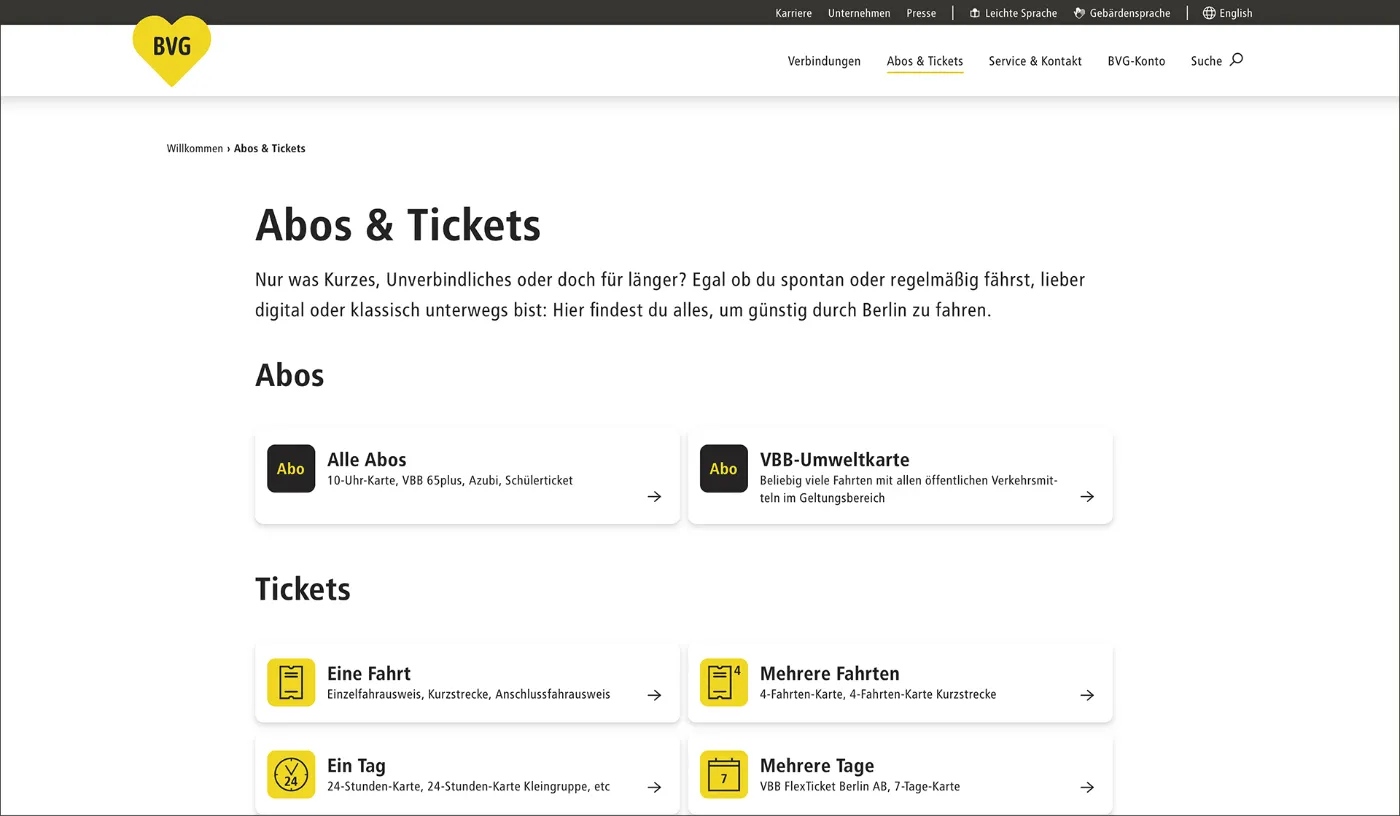Click the Leichte Sprache book icon

(x=975, y=13)
